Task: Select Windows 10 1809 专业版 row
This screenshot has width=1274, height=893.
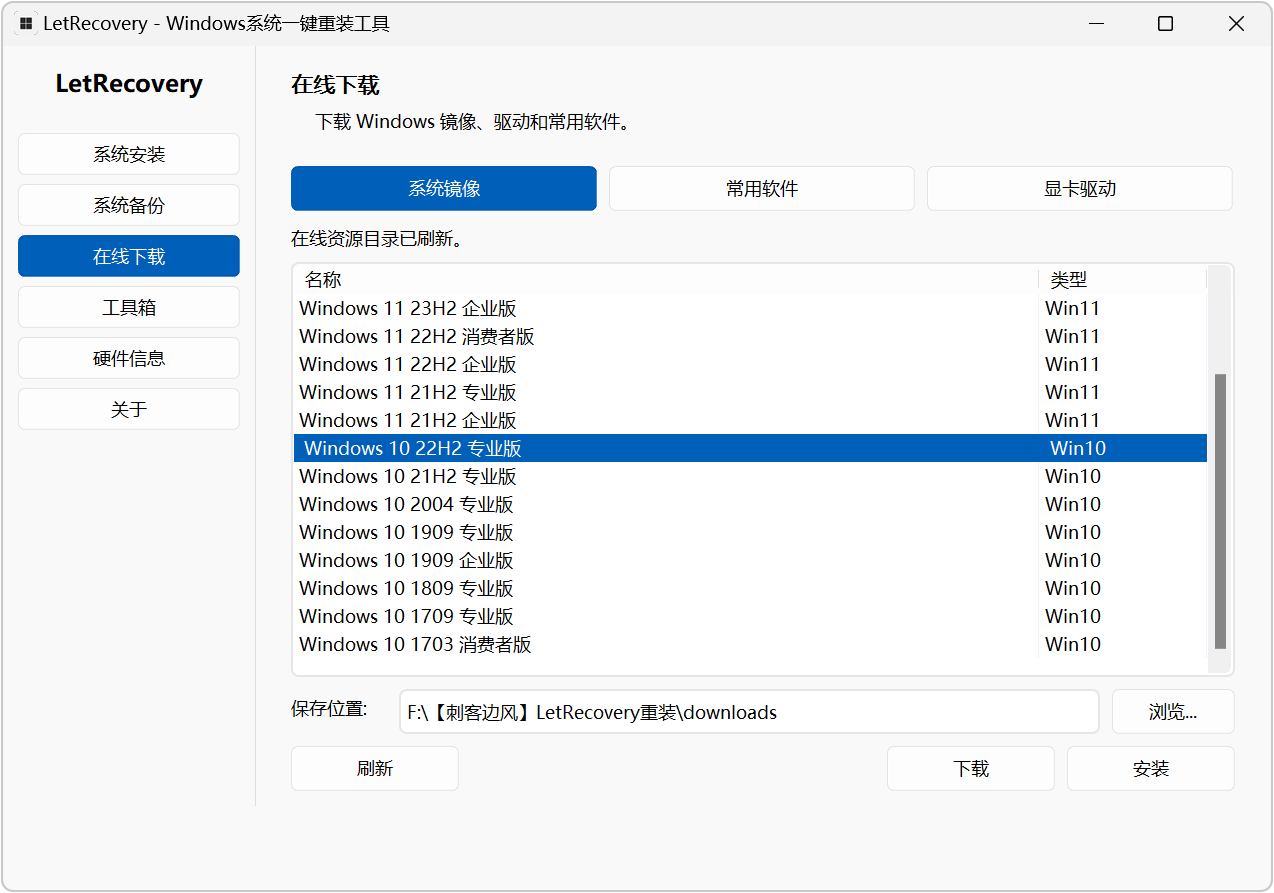Action: 750,588
